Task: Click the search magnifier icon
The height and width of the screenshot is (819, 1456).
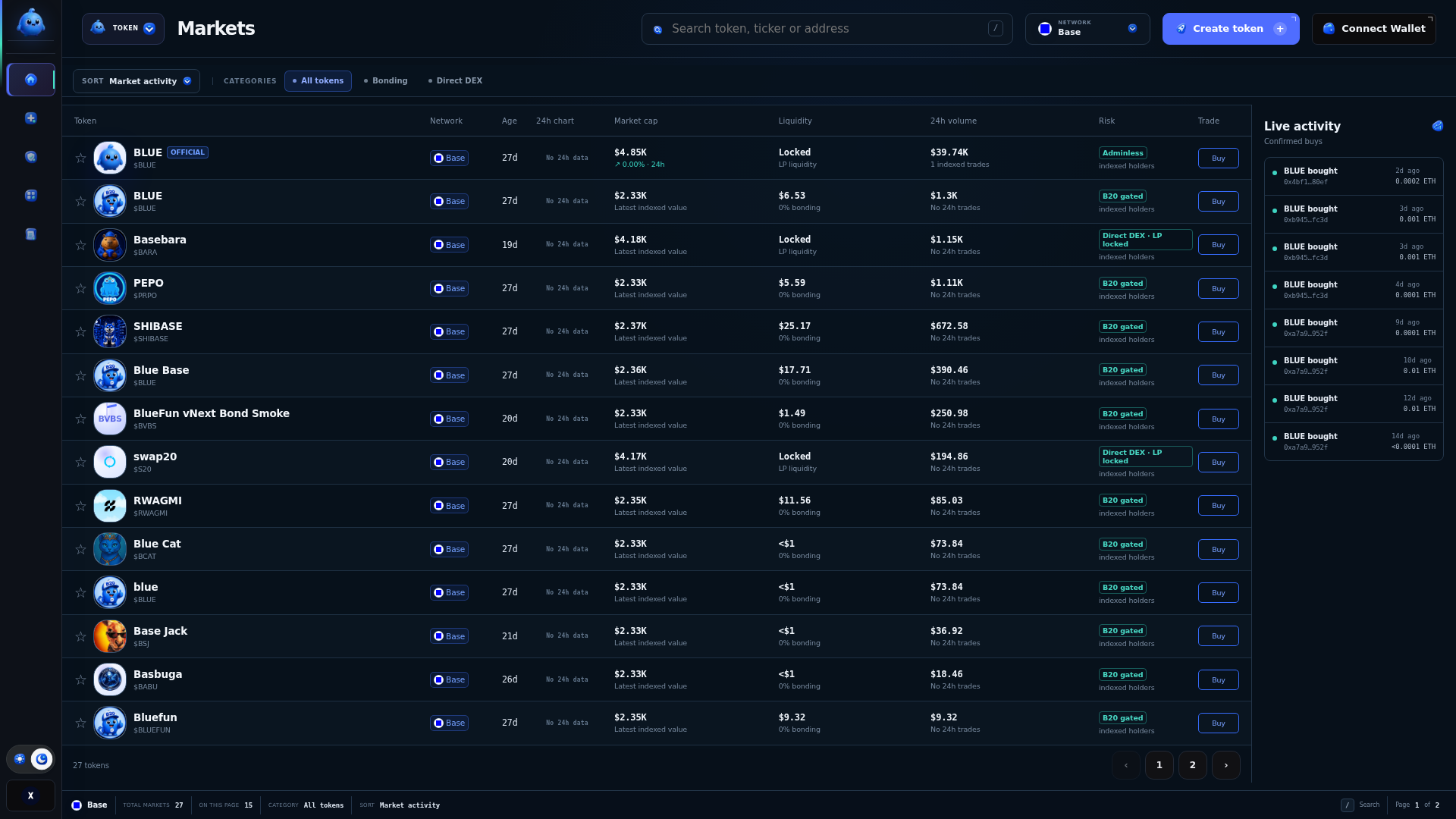Action: pyautogui.click(x=658, y=30)
